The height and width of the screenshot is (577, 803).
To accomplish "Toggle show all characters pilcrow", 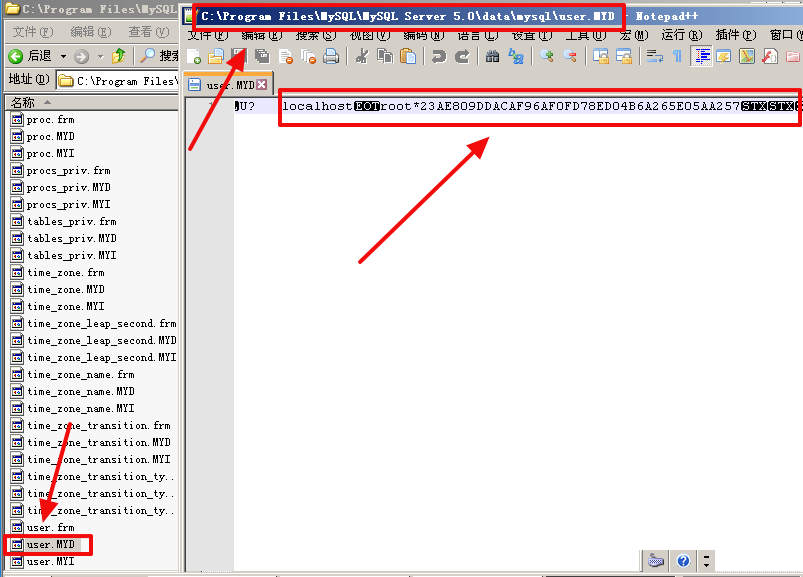I will click(x=678, y=56).
